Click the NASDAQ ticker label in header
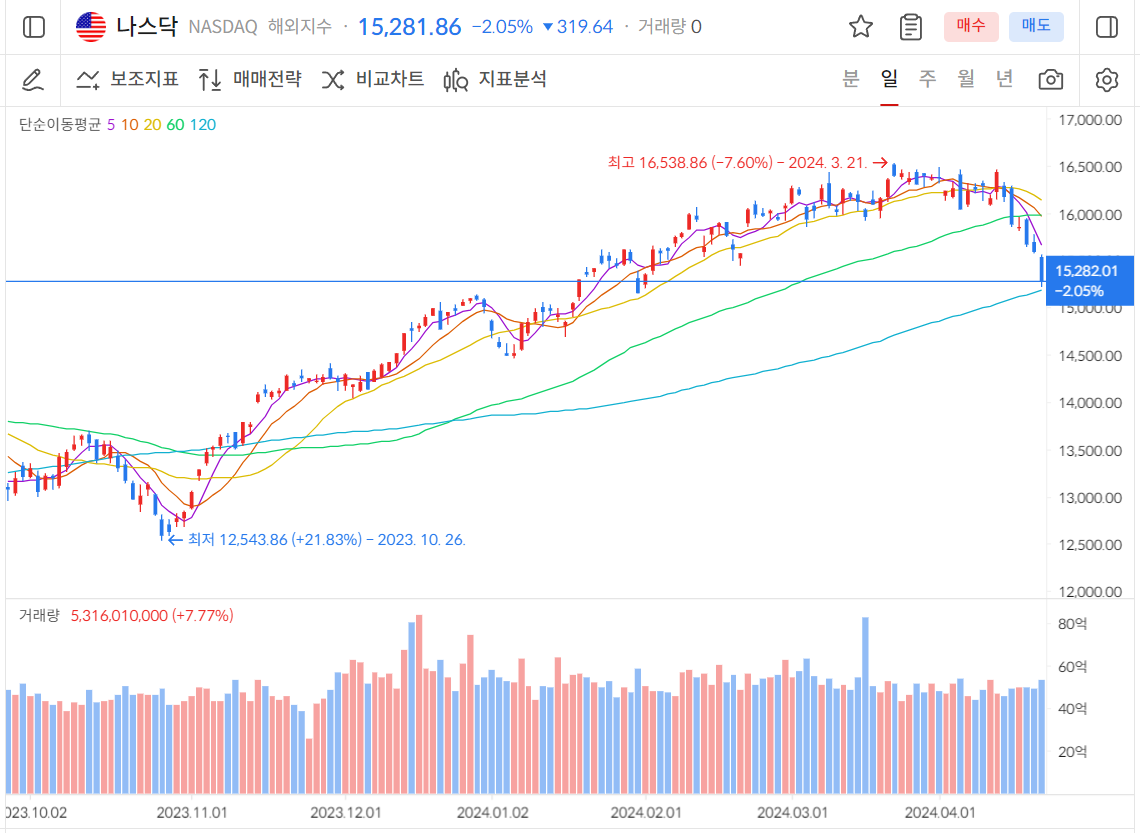Image resolution: width=1140 pixels, height=833 pixels. point(222,27)
